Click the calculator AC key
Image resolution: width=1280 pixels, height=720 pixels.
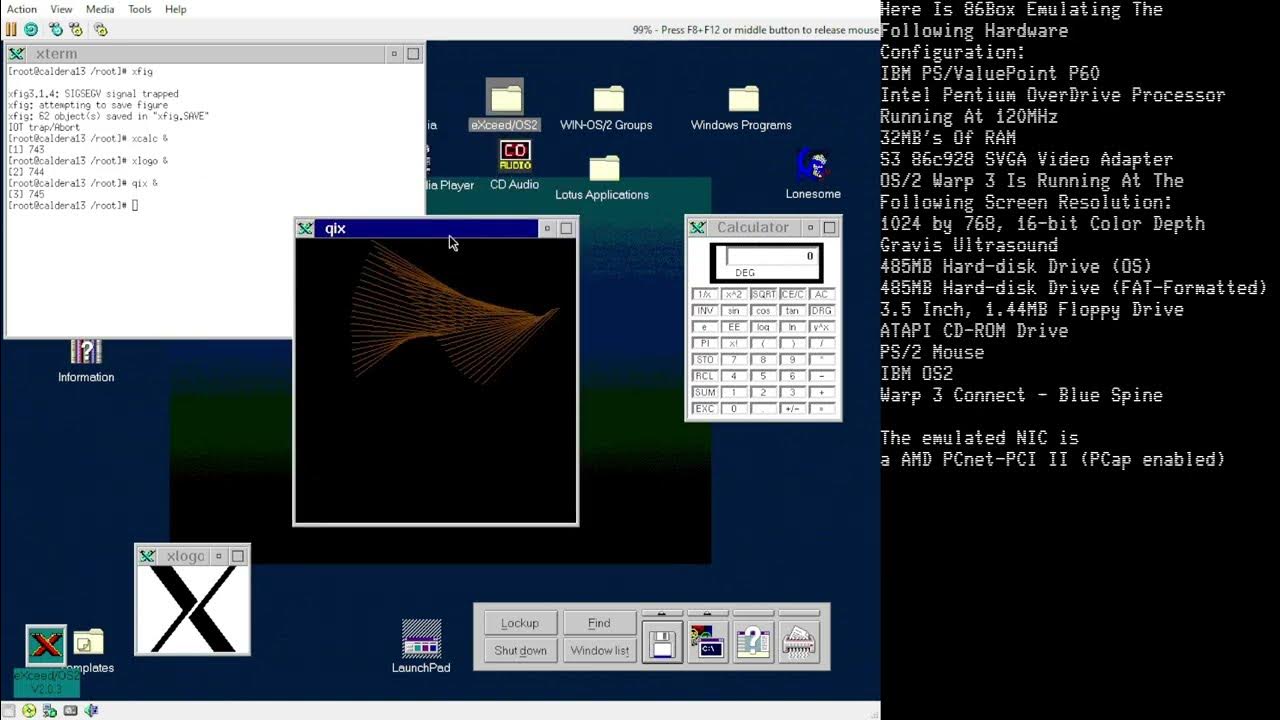pyautogui.click(x=821, y=295)
